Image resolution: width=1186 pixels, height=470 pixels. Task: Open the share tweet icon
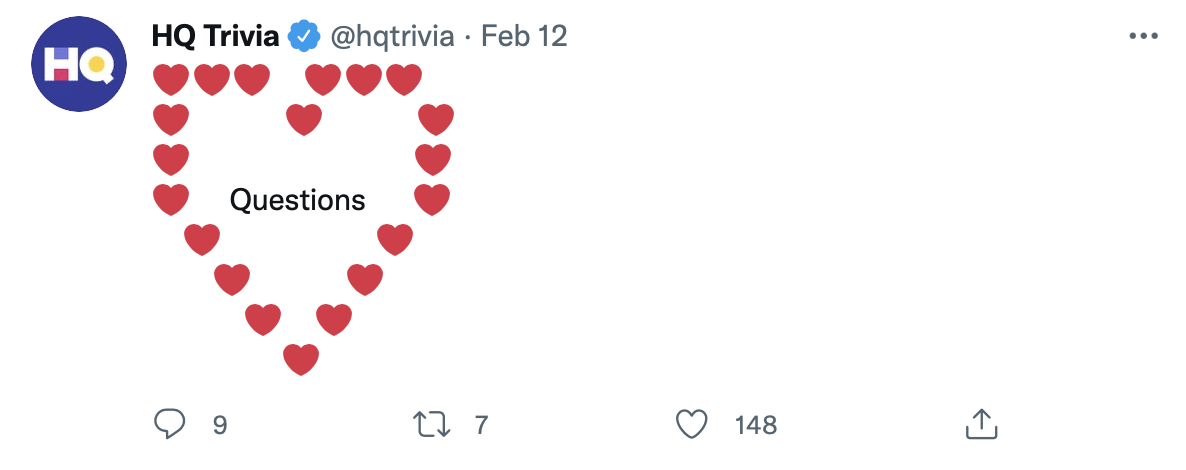pyautogui.click(x=982, y=424)
